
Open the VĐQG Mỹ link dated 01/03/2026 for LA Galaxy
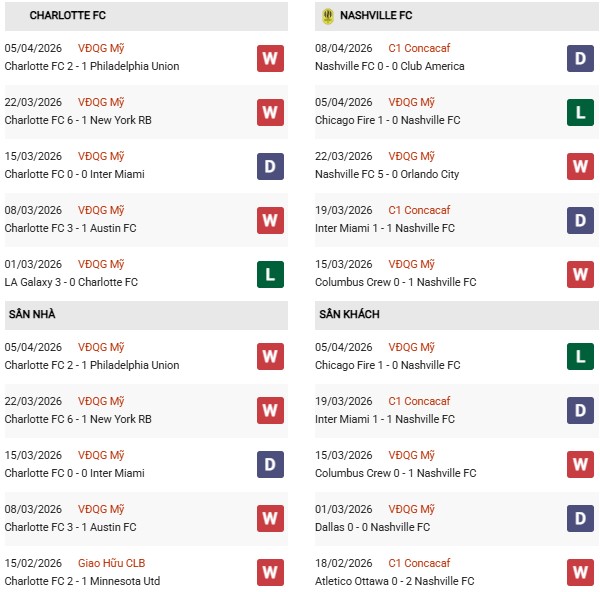click(x=101, y=264)
